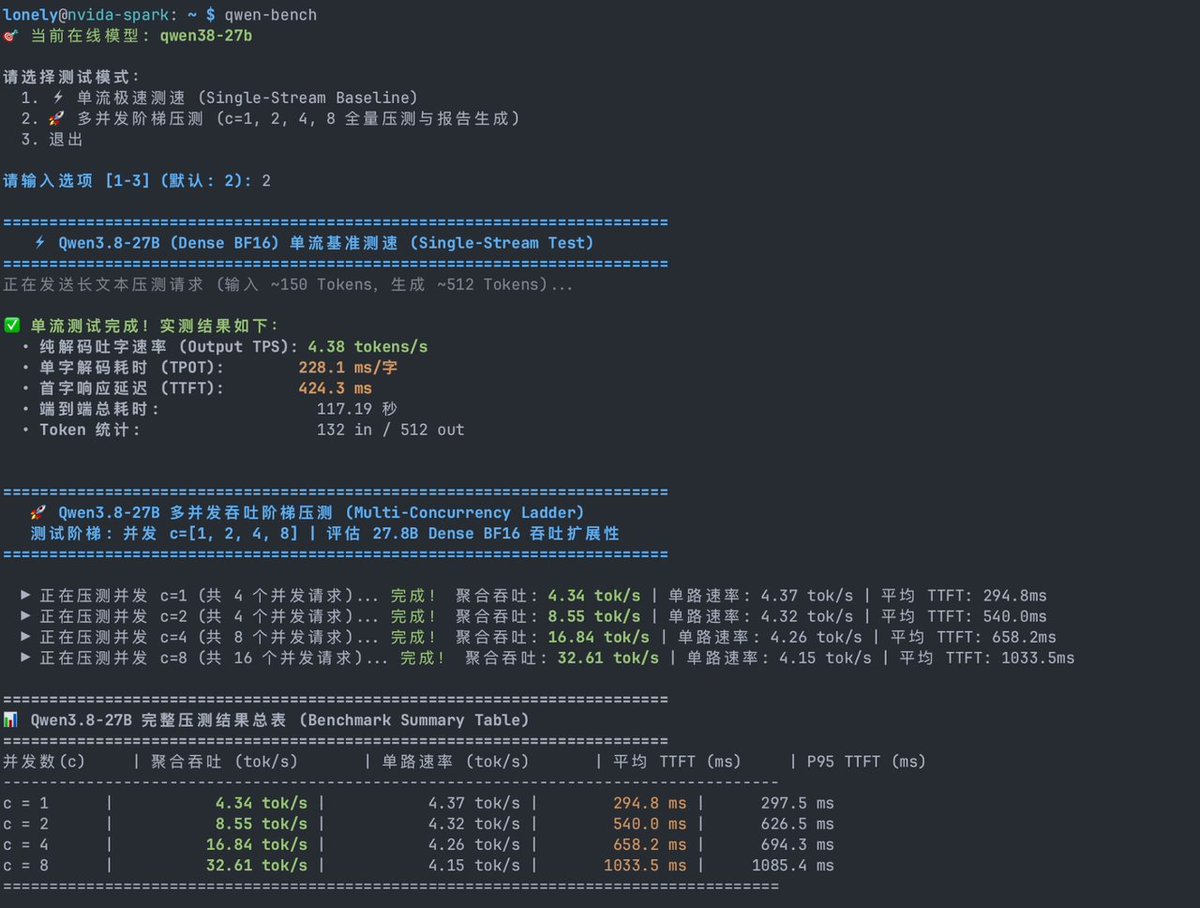Click the P95 value '297.5 ms'
This screenshot has width=1200, height=908.
[797, 803]
